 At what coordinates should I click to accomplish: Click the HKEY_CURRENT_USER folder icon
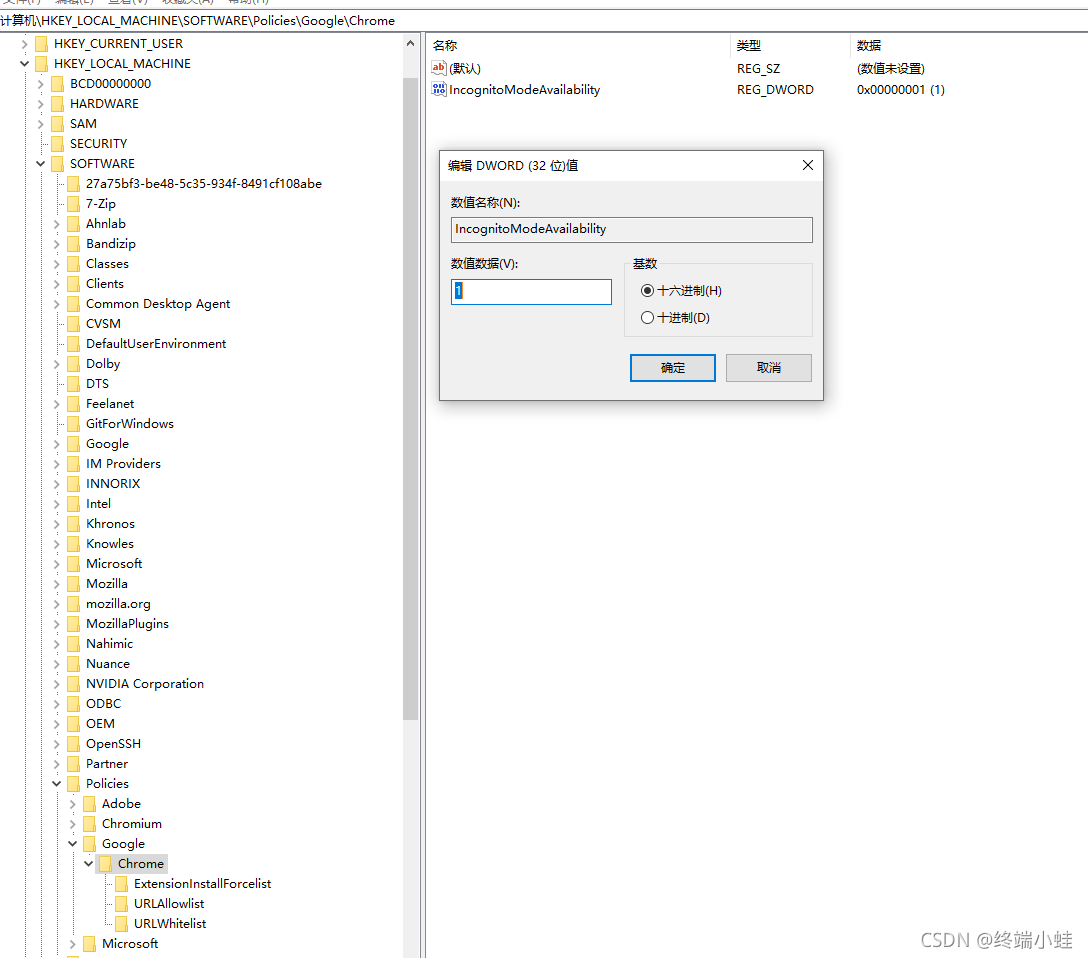click(42, 44)
